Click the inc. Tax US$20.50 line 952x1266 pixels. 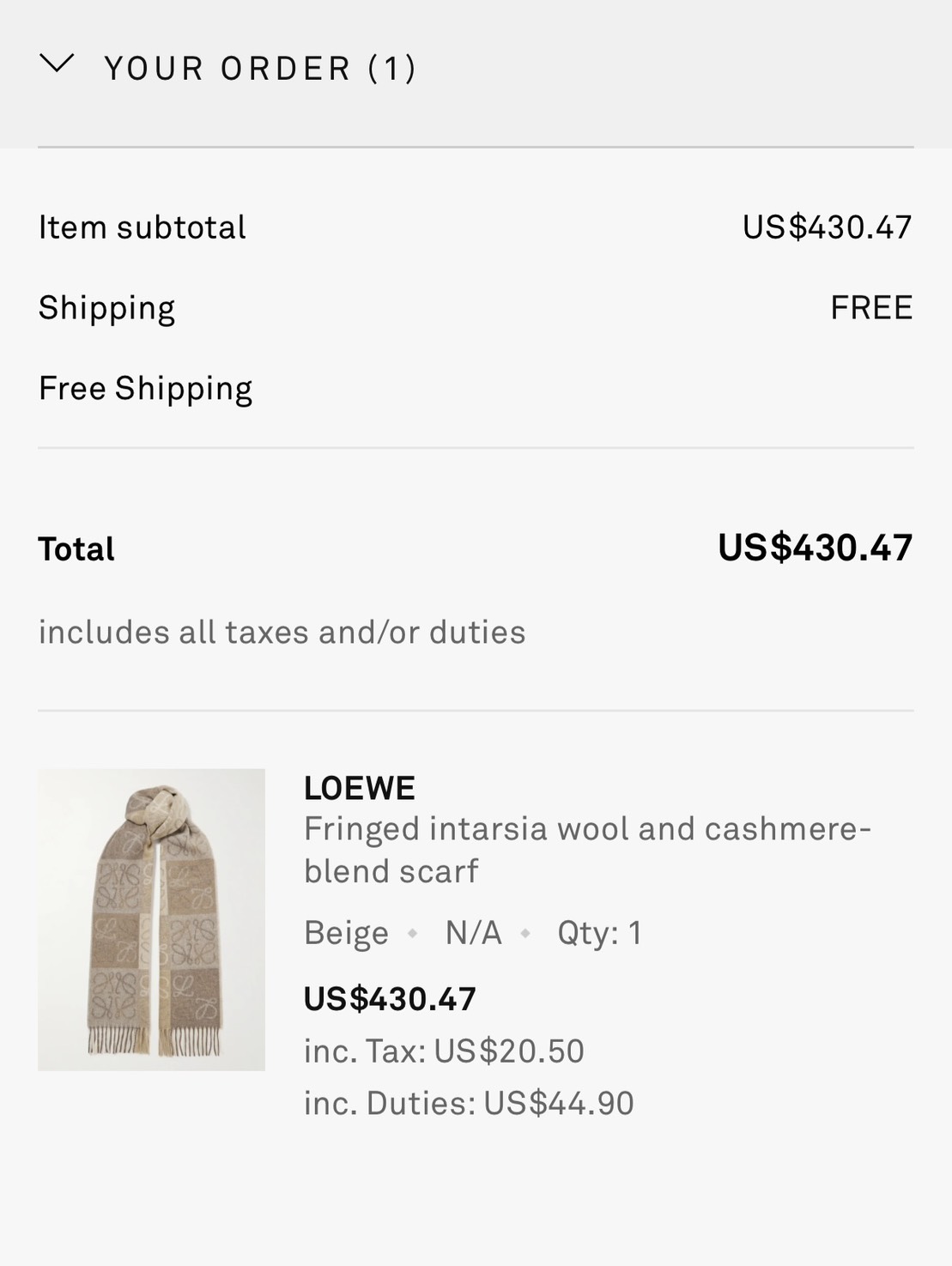(444, 1051)
